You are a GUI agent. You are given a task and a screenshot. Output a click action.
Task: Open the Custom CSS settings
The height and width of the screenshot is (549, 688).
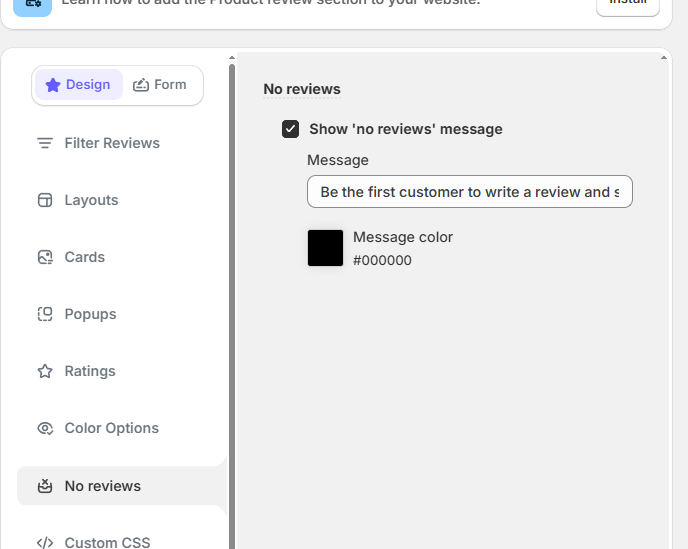(x=107, y=543)
